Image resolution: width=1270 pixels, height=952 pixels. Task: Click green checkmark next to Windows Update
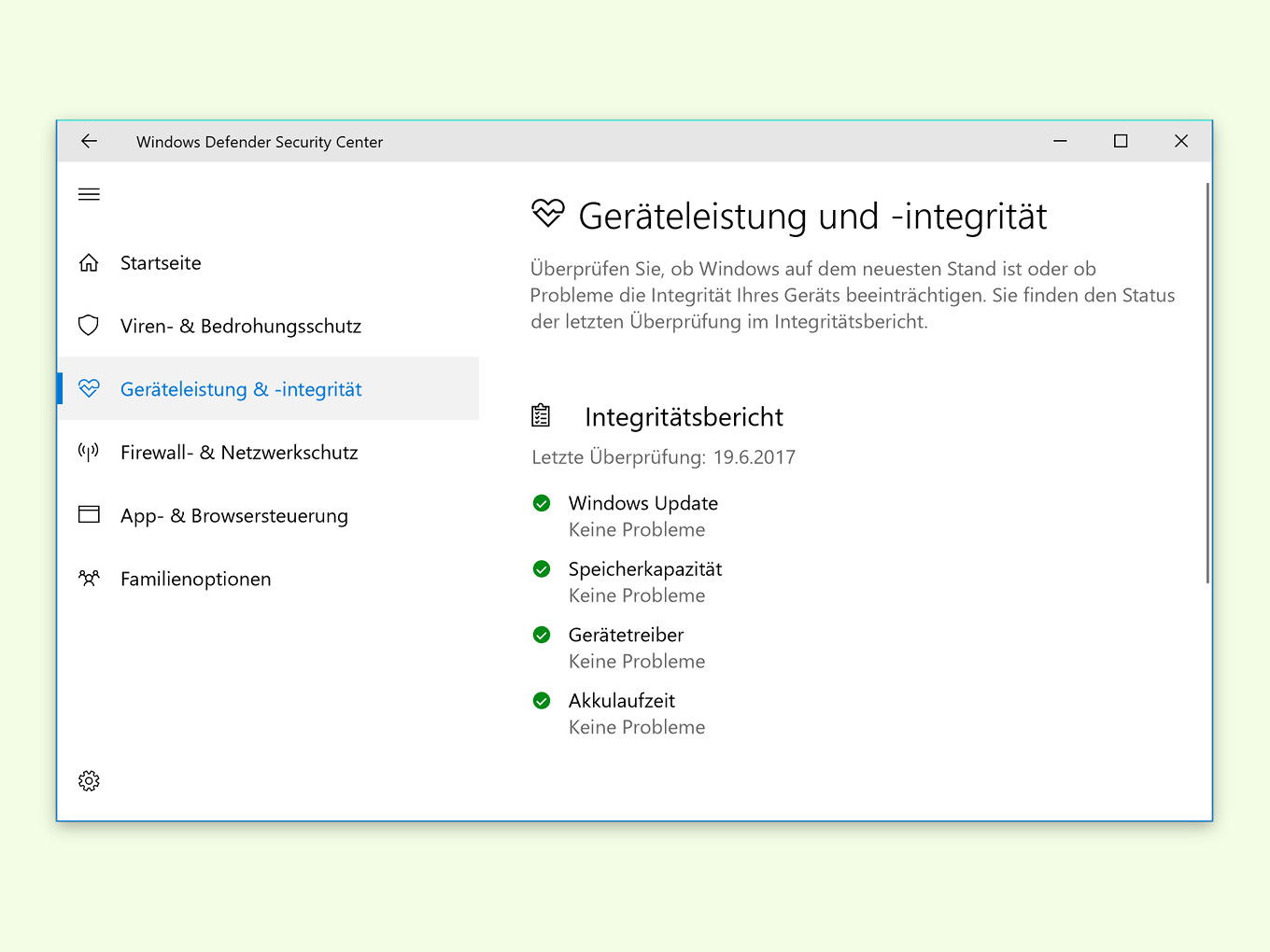coord(541,503)
